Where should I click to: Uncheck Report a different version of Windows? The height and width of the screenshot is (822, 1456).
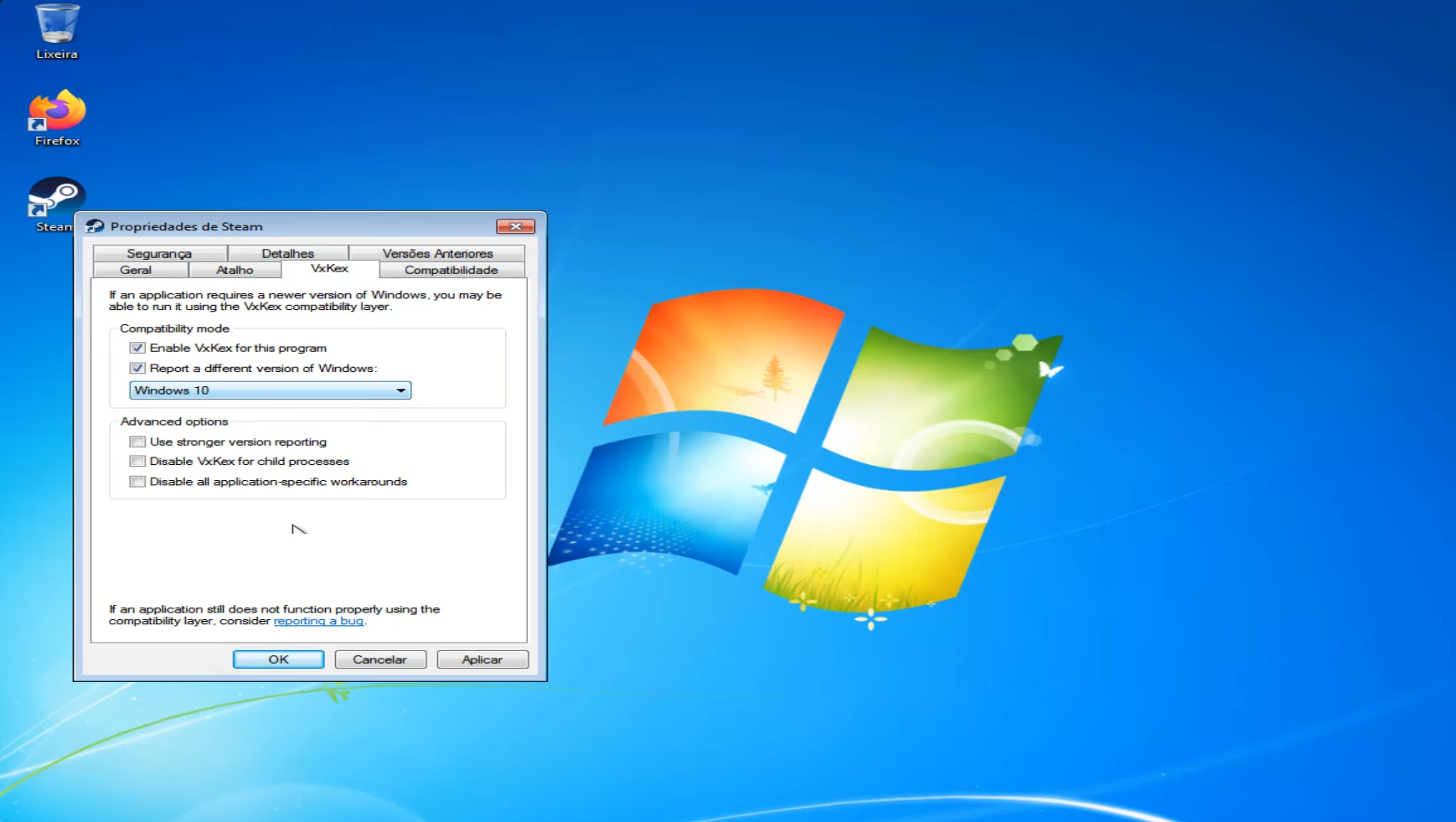[x=137, y=369]
